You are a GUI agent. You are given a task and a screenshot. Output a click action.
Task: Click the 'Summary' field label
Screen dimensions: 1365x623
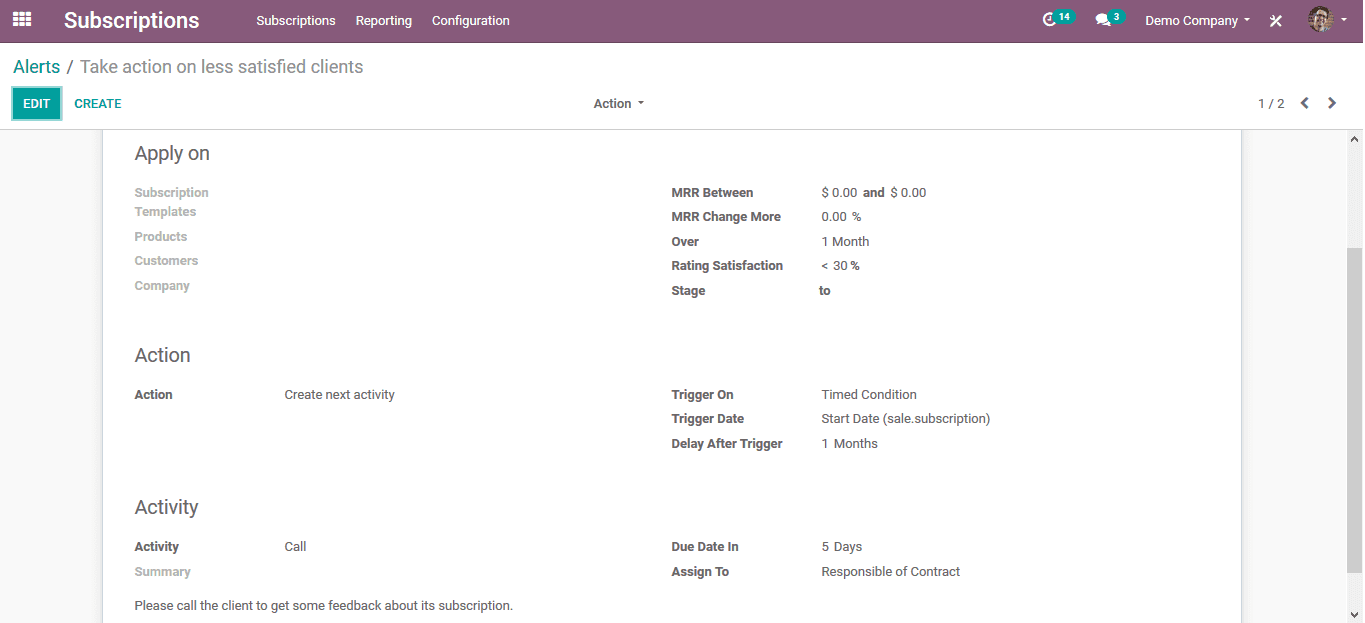coord(163,572)
